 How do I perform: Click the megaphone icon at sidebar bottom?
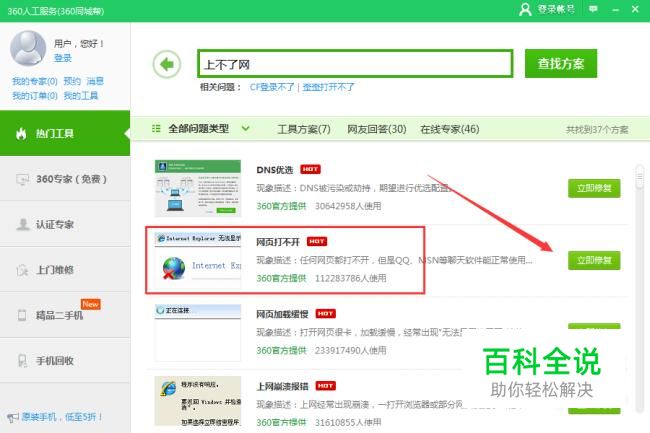pyautogui.click(x=12, y=417)
